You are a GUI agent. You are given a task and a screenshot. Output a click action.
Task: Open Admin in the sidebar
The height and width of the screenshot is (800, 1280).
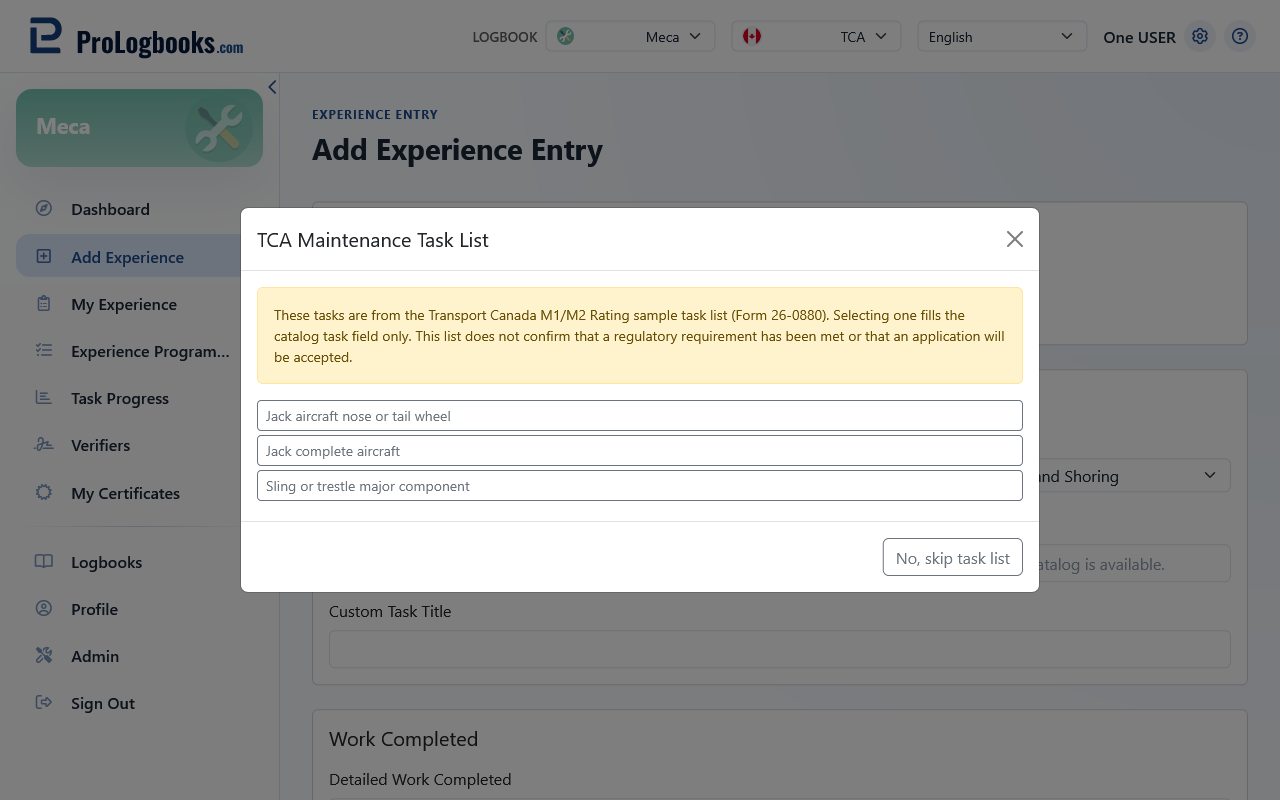pos(140,656)
